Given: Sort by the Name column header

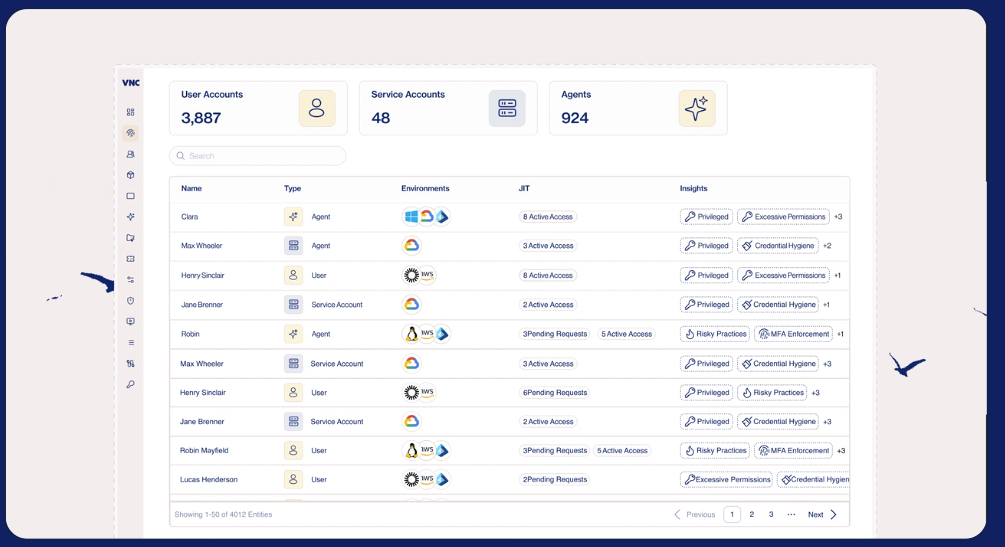Looking at the screenshot, I should click(191, 189).
